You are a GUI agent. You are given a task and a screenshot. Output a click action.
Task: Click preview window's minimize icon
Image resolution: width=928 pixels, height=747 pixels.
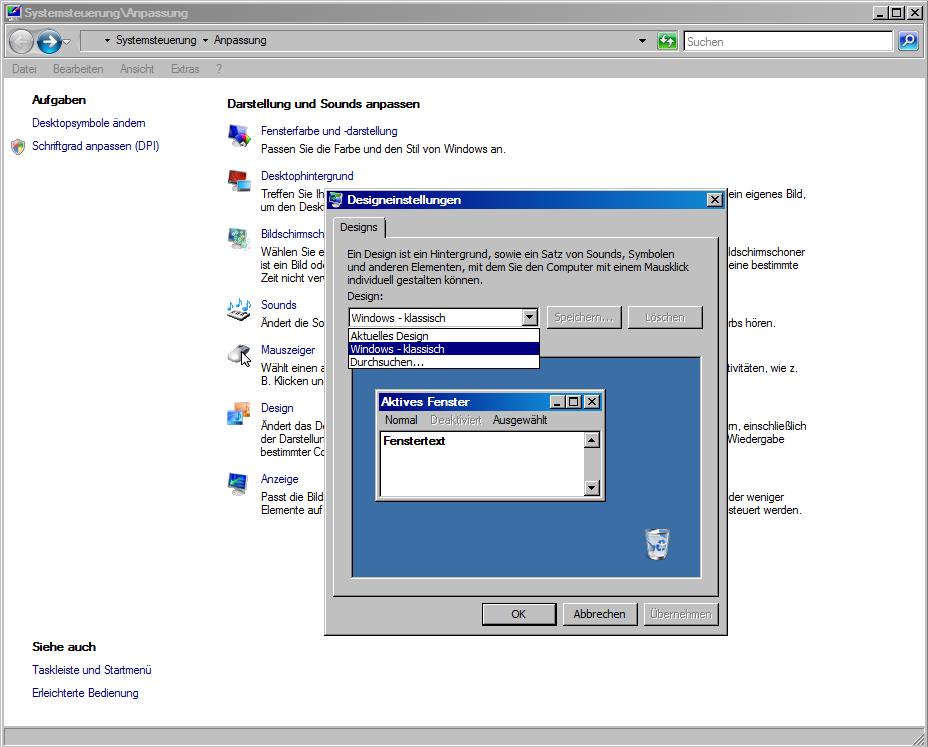point(557,402)
